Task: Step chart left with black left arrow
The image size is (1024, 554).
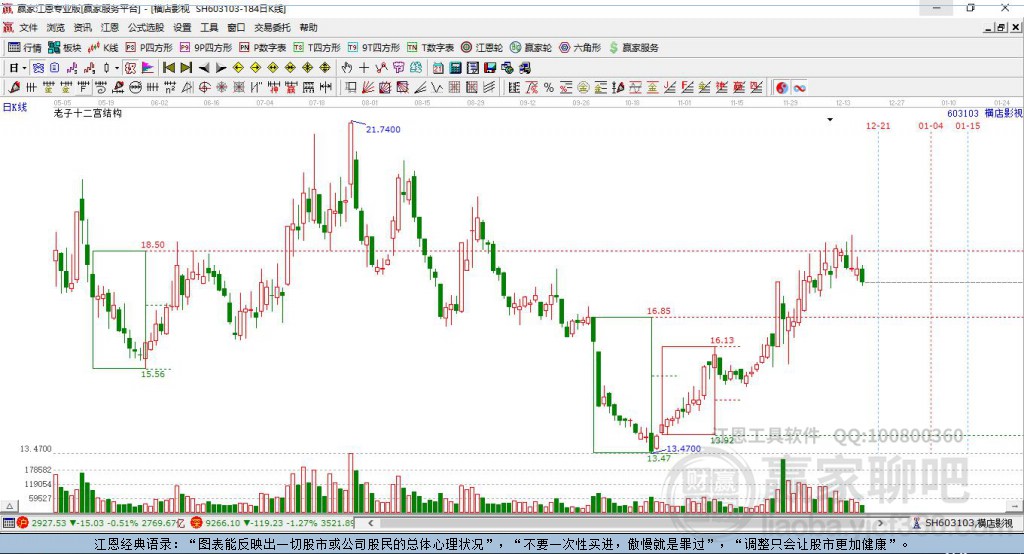Action: click(204, 67)
